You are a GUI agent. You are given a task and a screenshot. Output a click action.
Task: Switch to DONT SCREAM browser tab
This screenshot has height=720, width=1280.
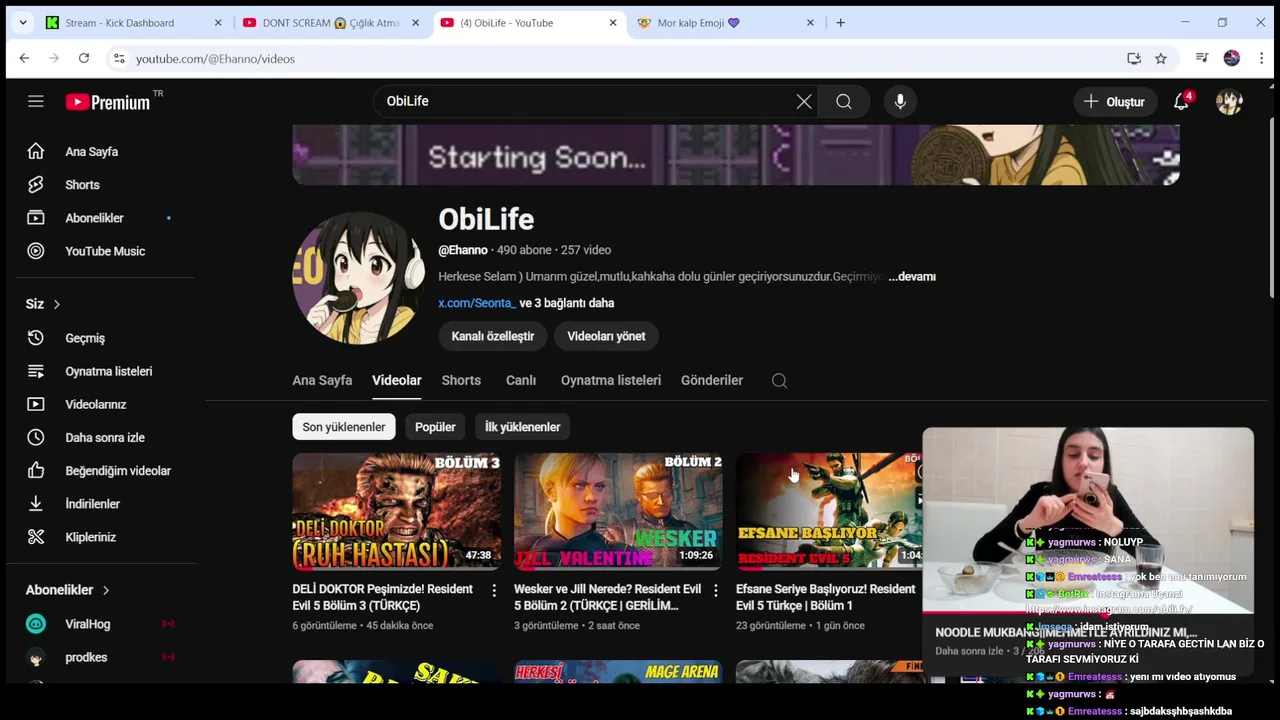[331, 23]
